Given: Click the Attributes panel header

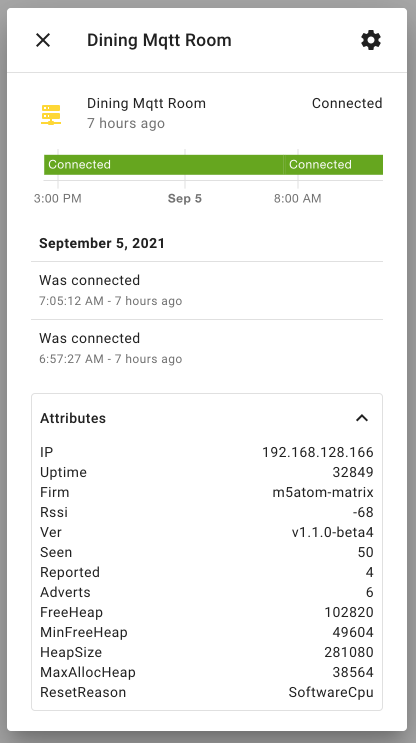Looking at the screenshot, I should pos(207,418).
